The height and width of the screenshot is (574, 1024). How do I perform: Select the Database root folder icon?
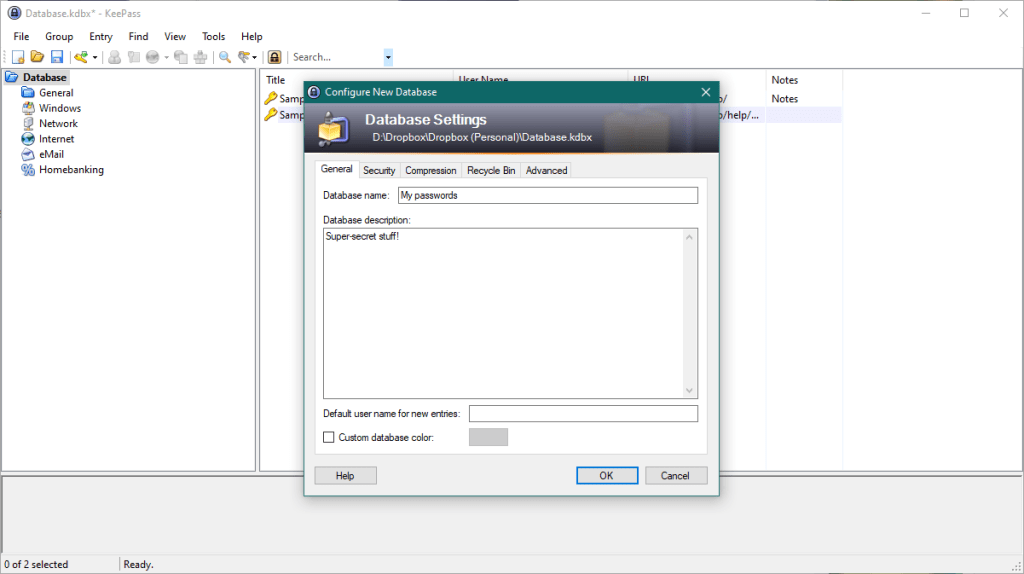point(12,77)
